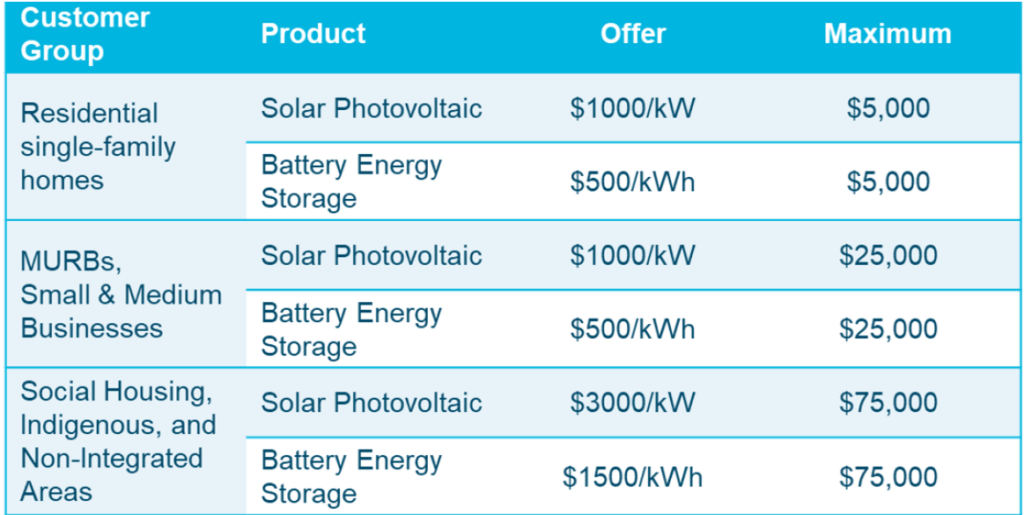
Task: Click the Maximum column header
Action: point(888,34)
